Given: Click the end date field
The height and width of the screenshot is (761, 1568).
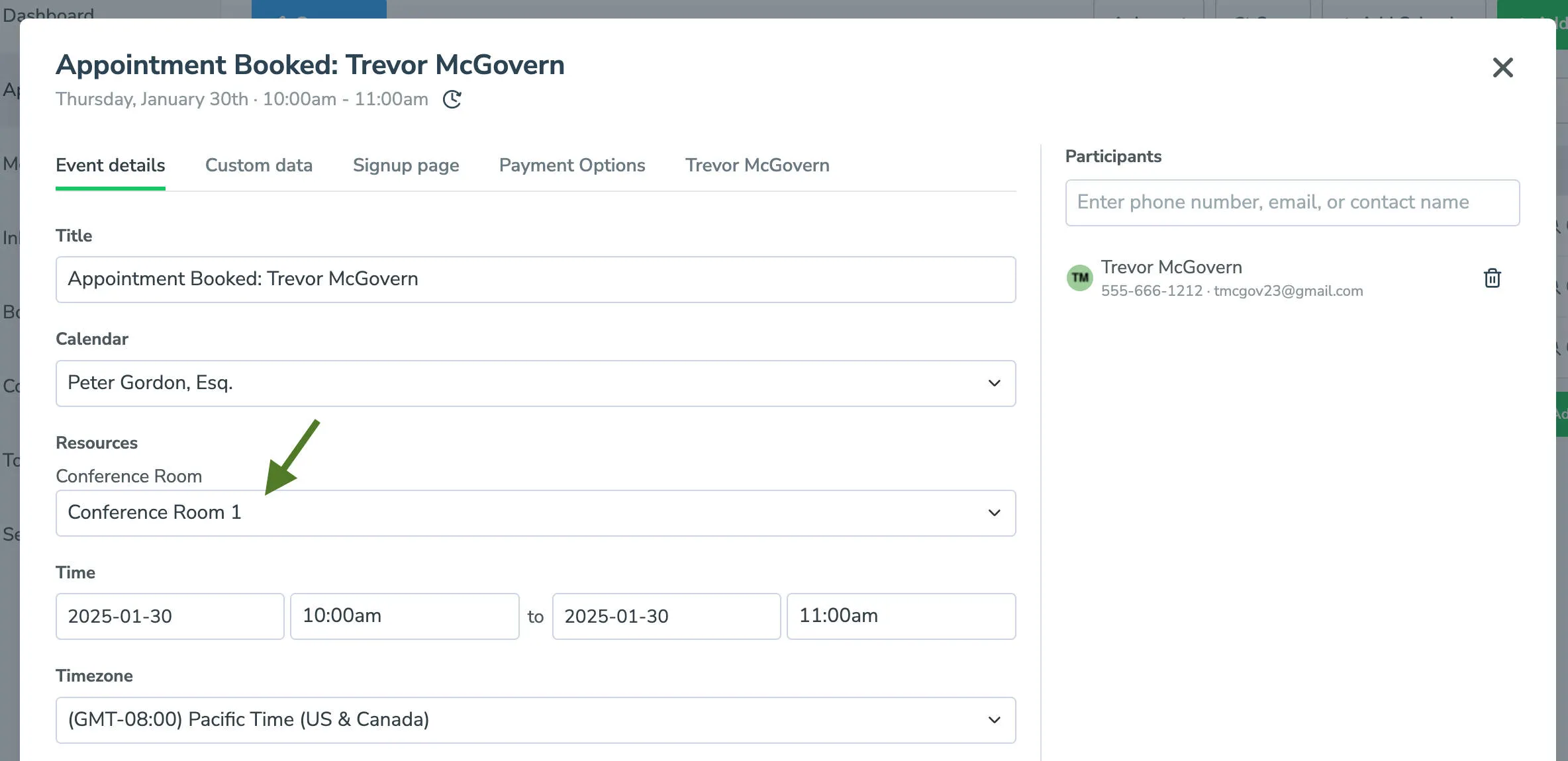Looking at the screenshot, I should pyautogui.click(x=665, y=616).
